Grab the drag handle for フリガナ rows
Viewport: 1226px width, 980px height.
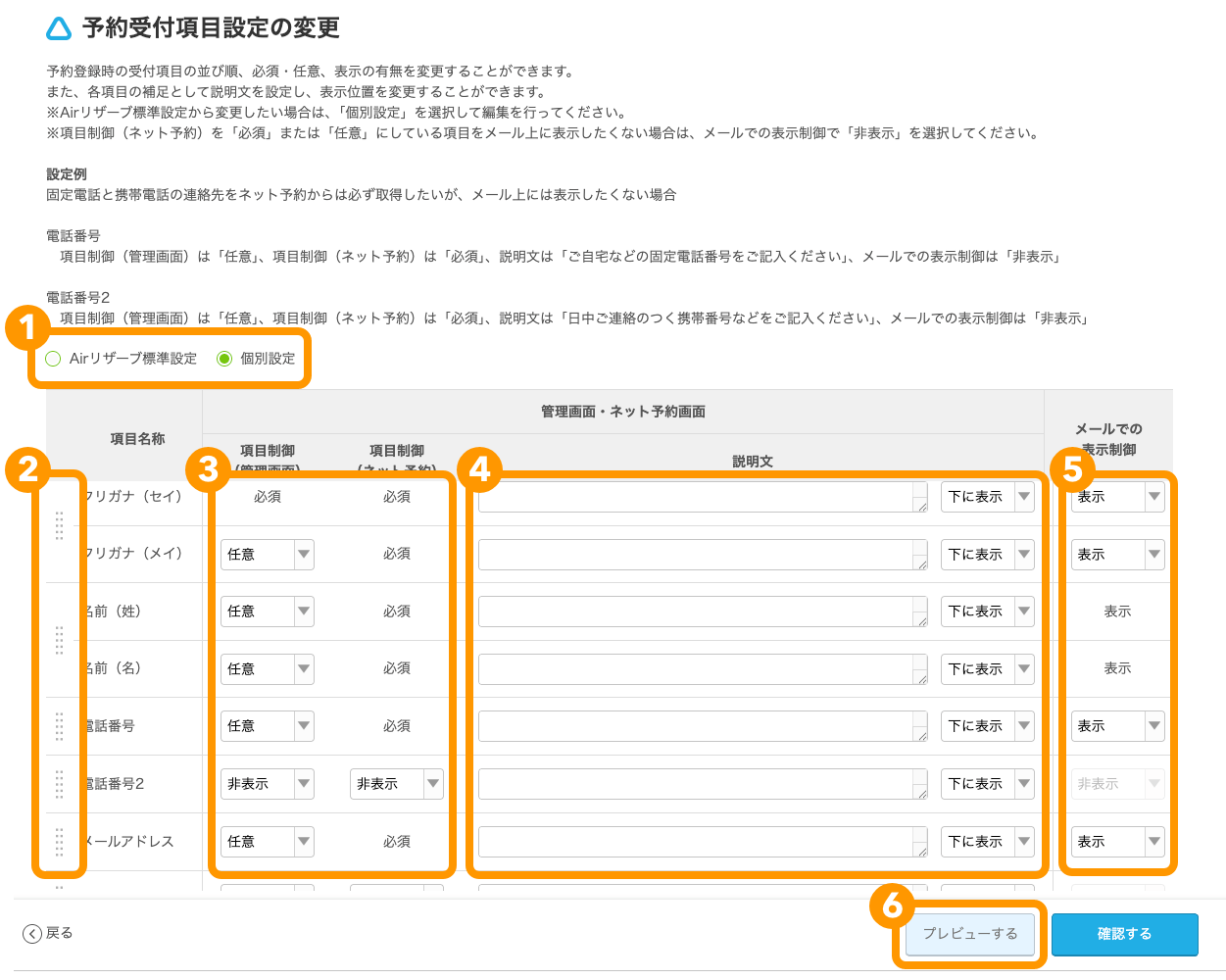(x=59, y=525)
